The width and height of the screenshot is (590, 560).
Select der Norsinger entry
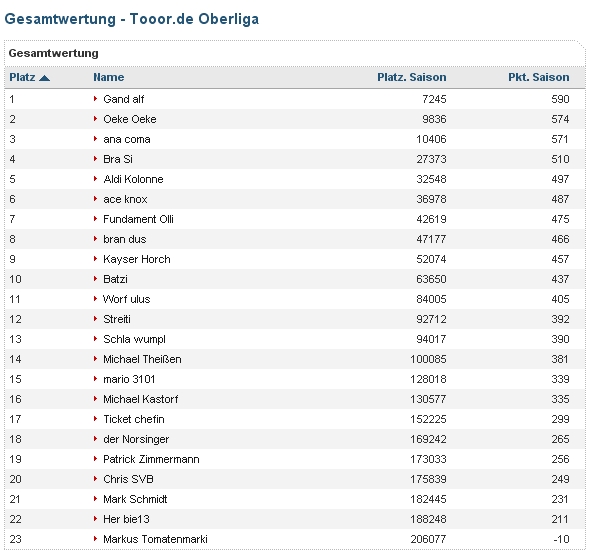coord(136,439)
